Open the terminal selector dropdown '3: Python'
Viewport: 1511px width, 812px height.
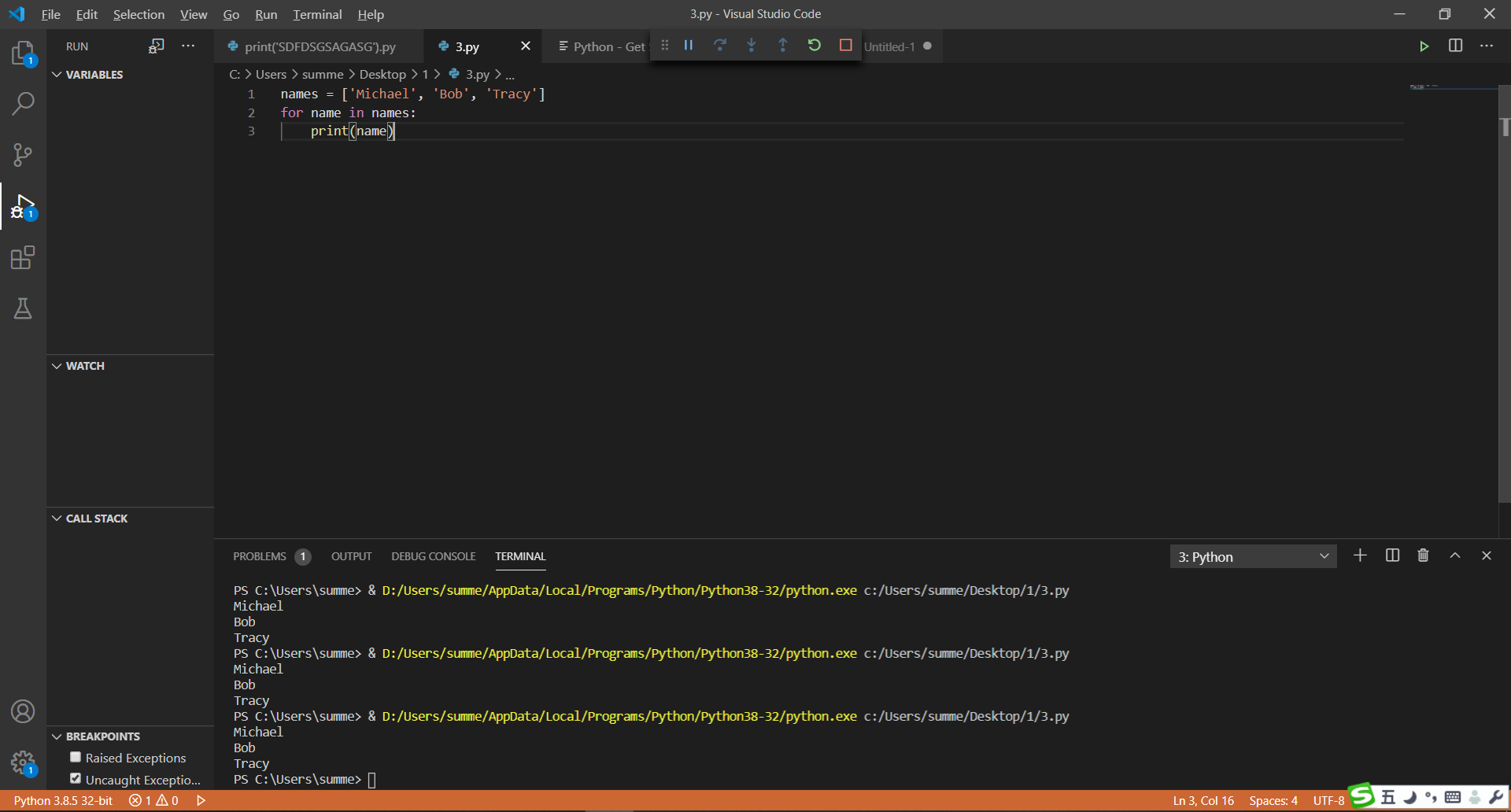pyautogui.click(x=1253, y=556)
